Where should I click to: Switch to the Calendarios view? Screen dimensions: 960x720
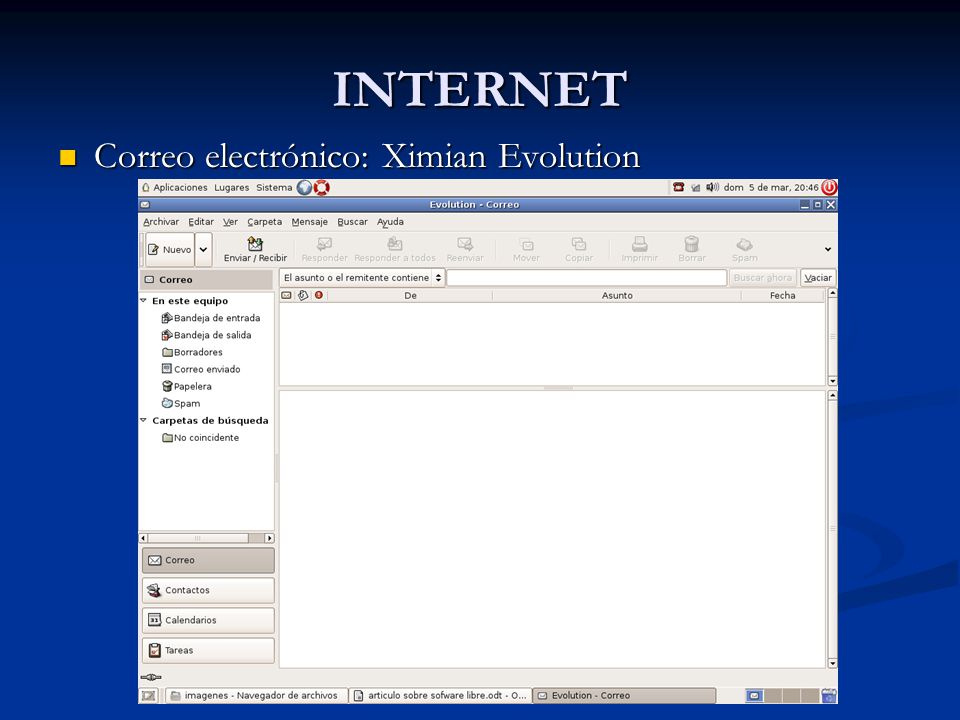[208, 620]
